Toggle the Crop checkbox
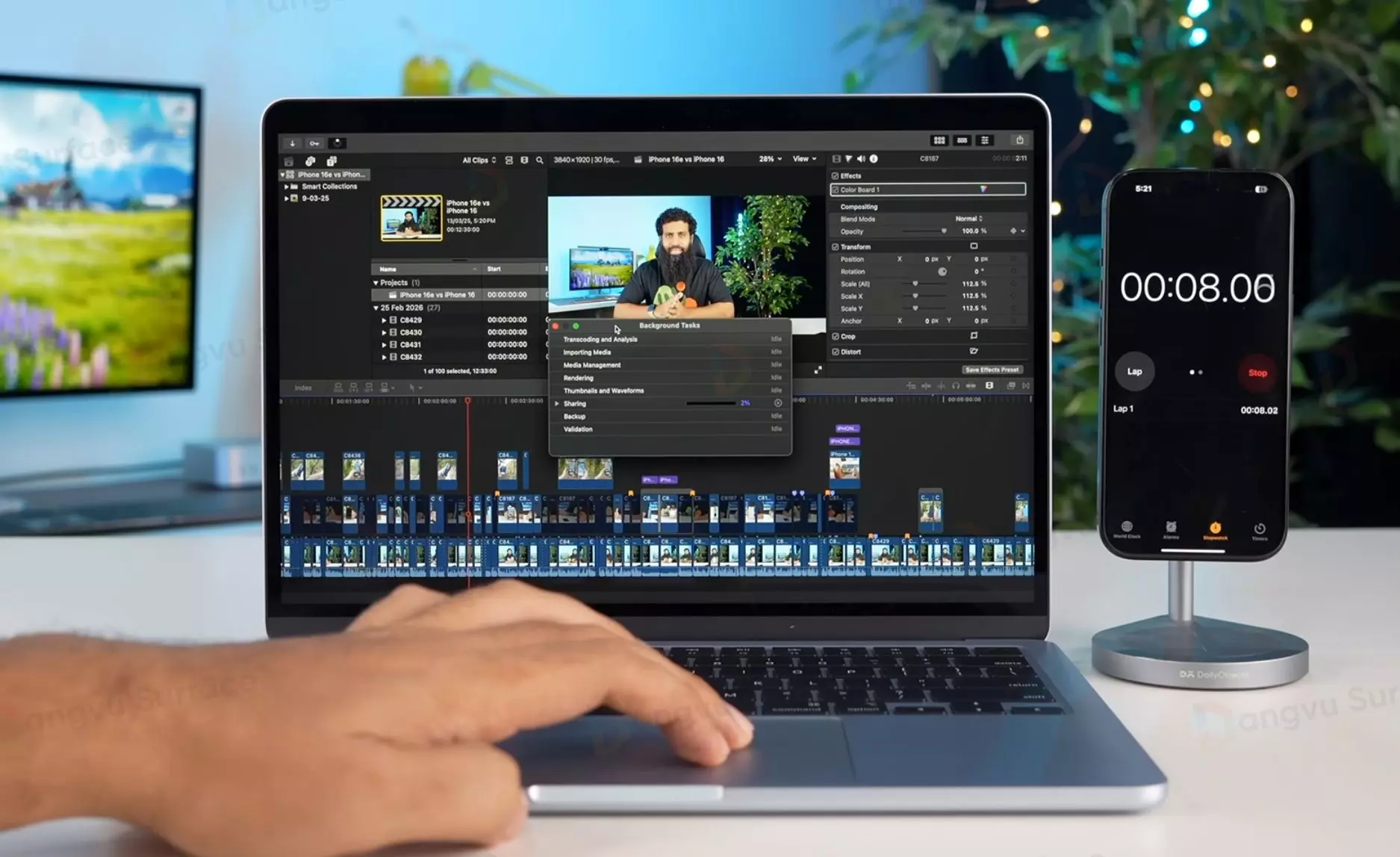This screenshot has height=857, width=1400. 836,337
